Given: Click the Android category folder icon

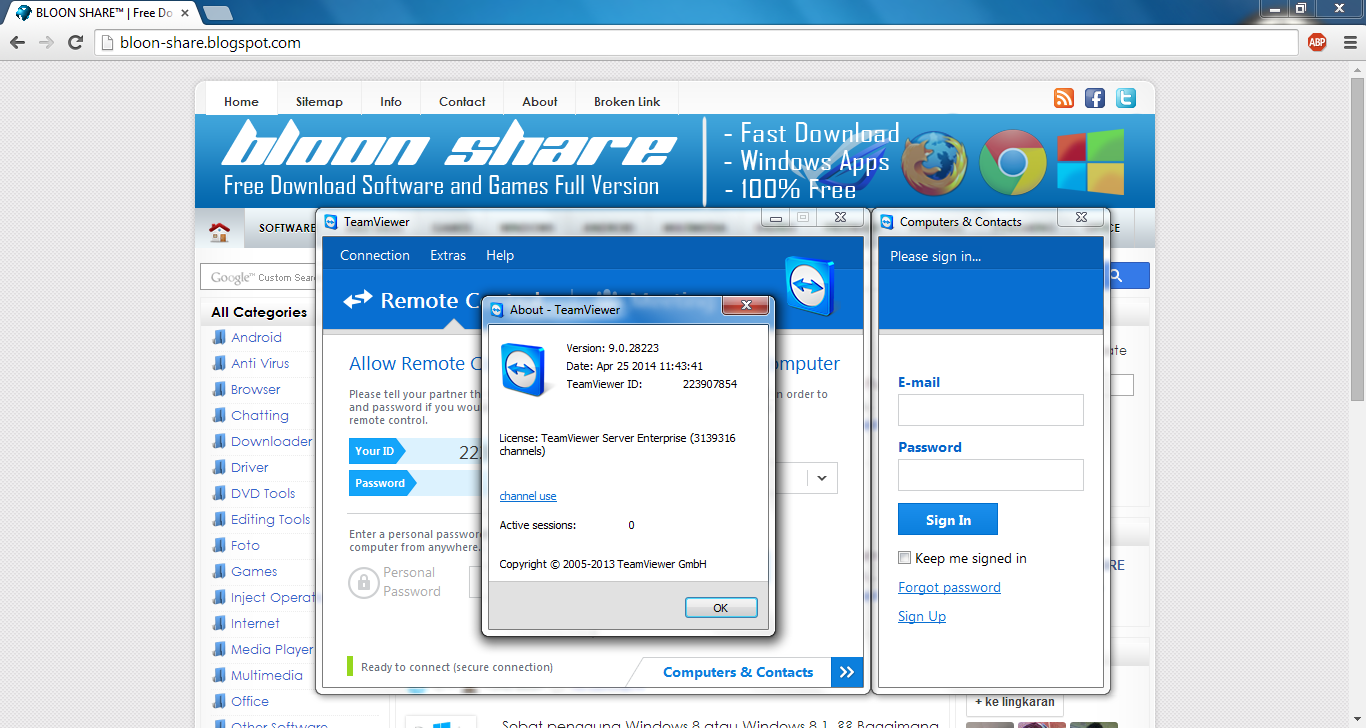Looking at the screenshot, I should [x=219, y=337].
